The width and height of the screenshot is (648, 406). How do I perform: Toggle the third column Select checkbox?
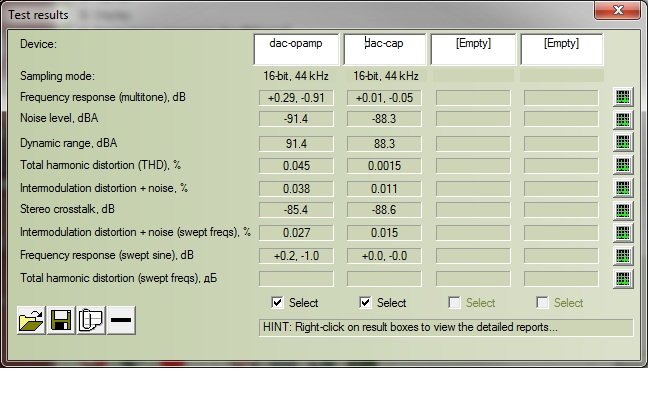454,303
